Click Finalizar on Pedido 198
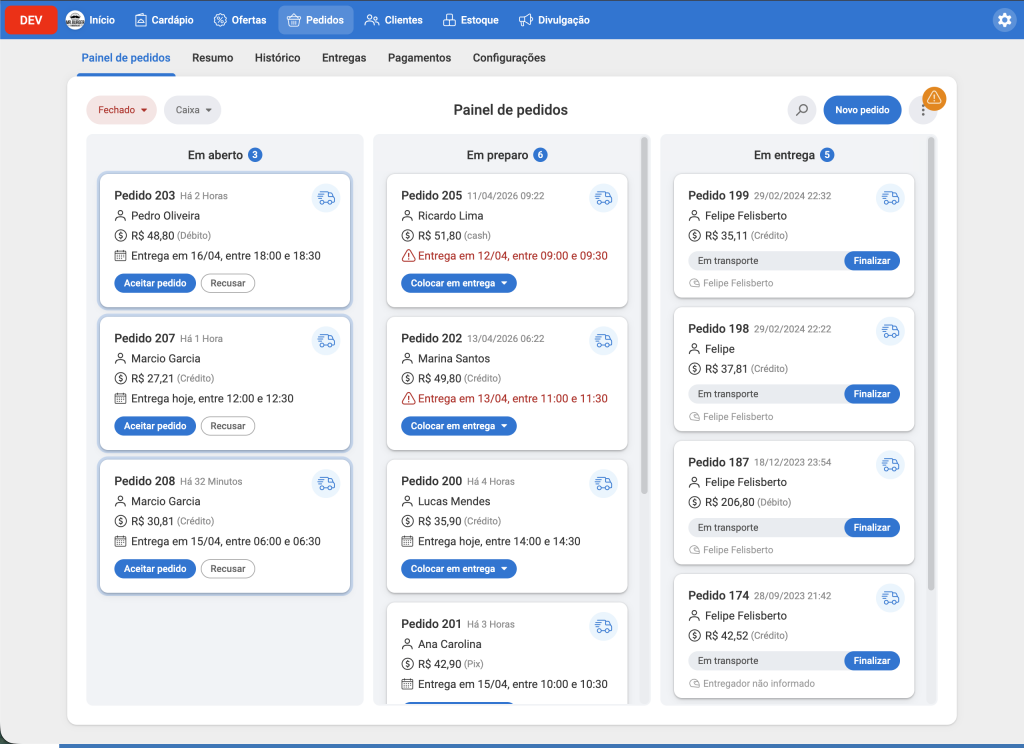1024x748 pixels. (x=871, y=393)
